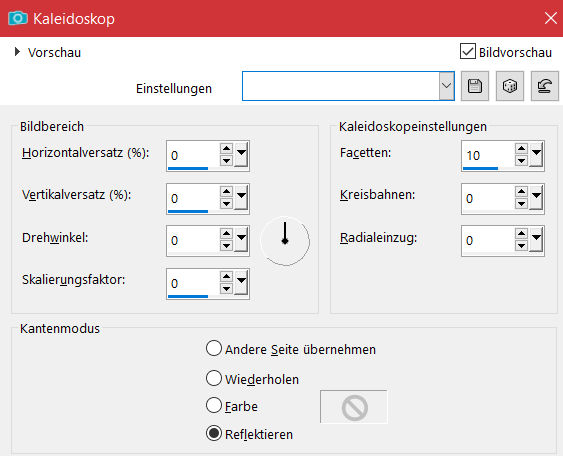Click the Kaleidoskop camera title icon
Viewport: 563px width, 456px height.
(x=18, y=18)
